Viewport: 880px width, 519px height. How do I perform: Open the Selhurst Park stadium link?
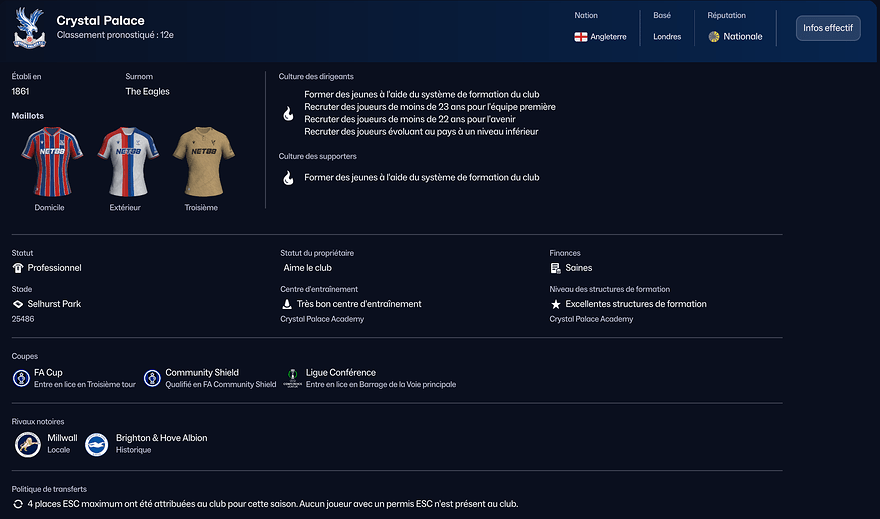click(54, 304)
